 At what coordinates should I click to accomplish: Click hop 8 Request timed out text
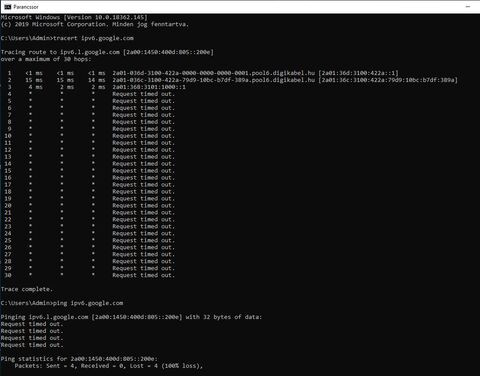pos(143,122)
